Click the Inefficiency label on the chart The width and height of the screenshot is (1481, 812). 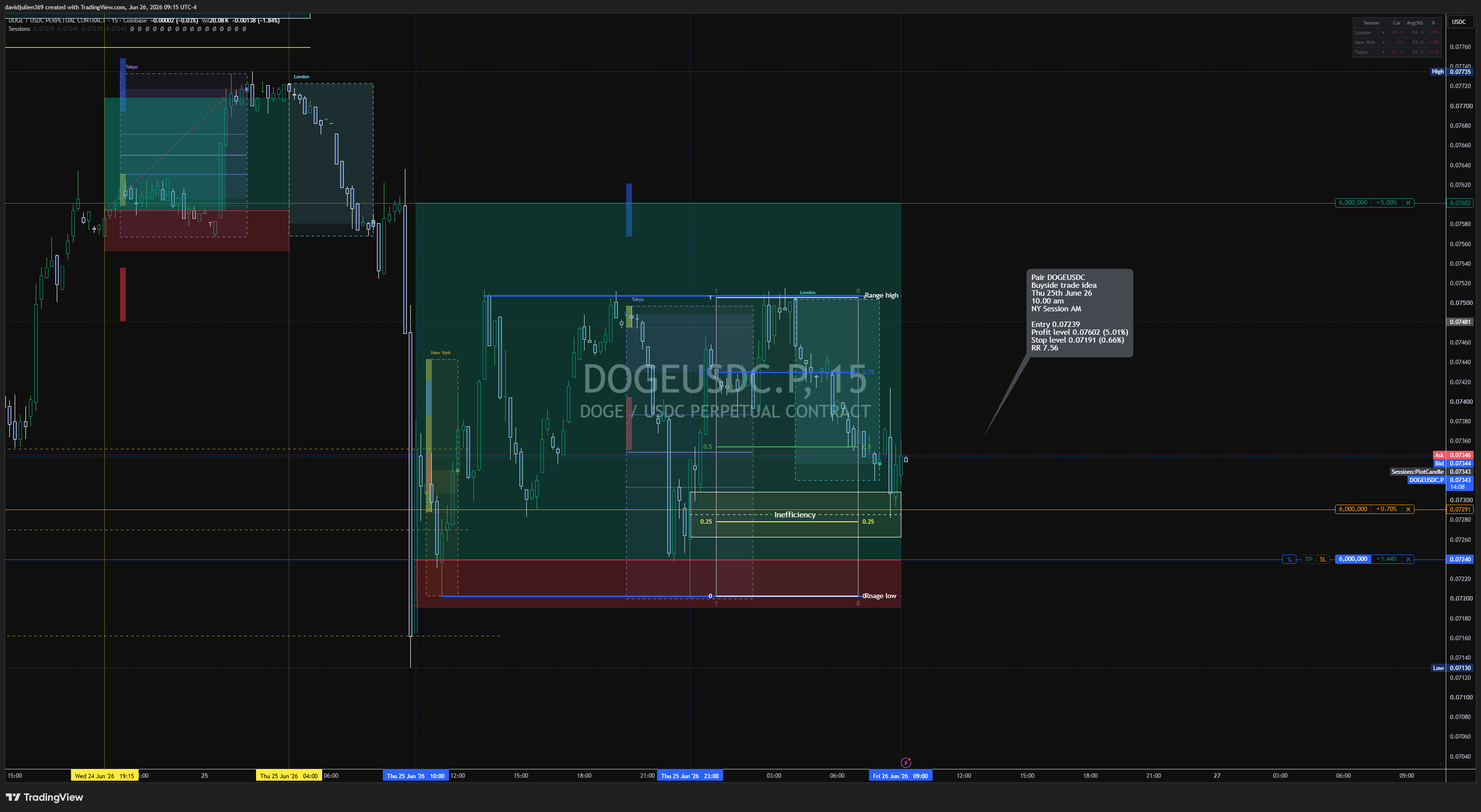click(795, 515)
